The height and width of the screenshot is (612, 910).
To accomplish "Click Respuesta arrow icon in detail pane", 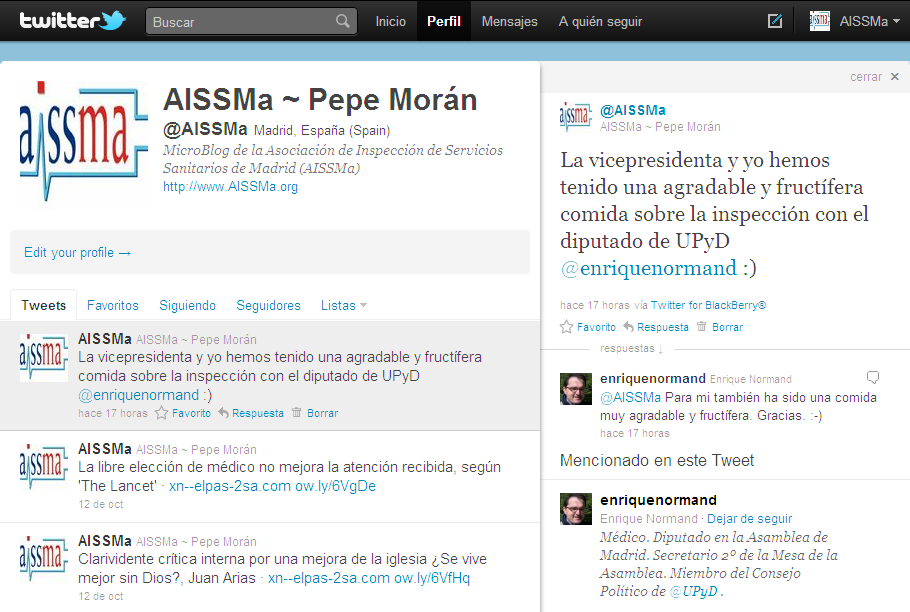I will click(629, 327).
